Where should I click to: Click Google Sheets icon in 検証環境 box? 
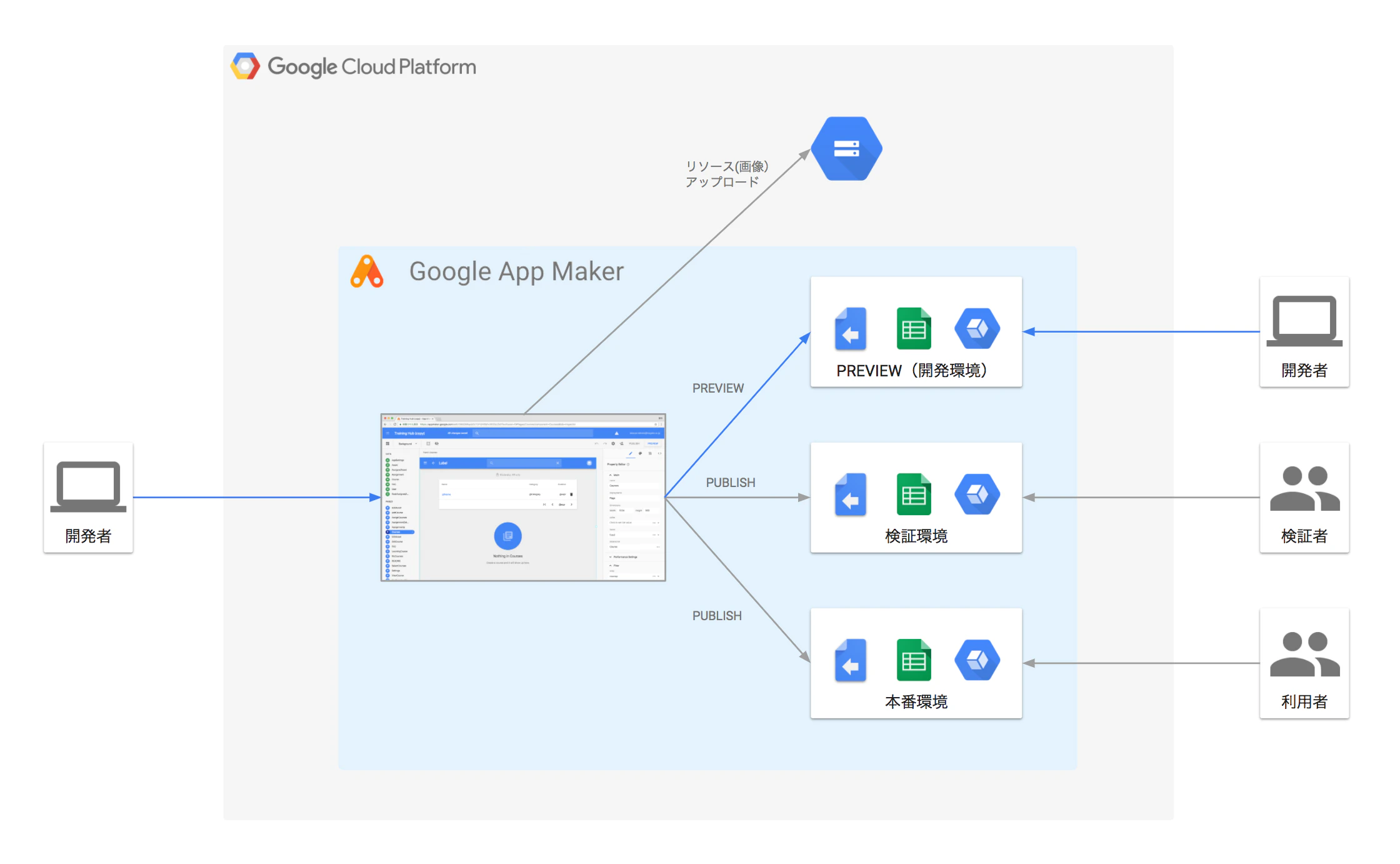coord(914,495)
